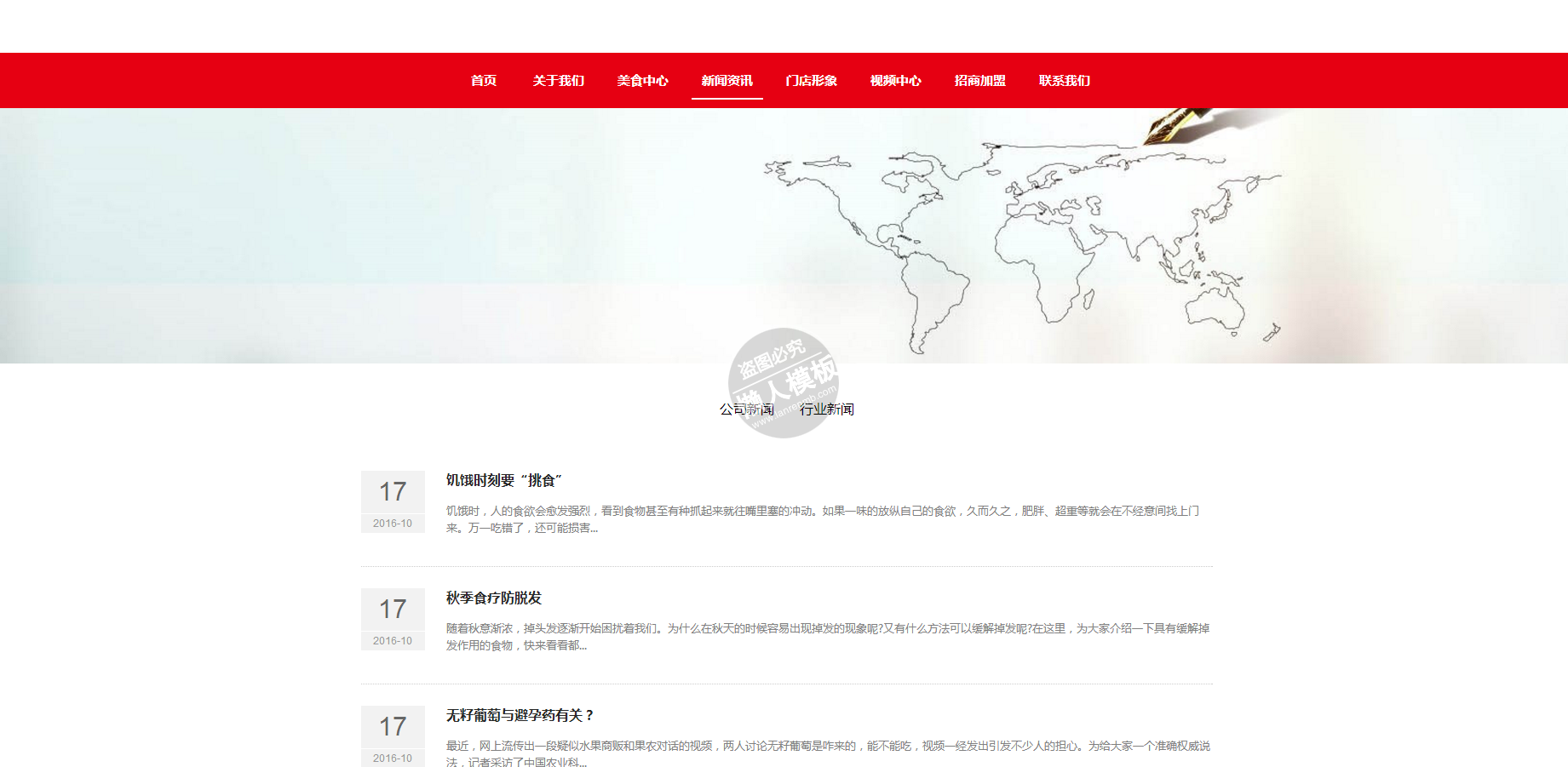The width and height of the screenshot is (1568, 767).
Task: Open article 秋季食疗防脱发
Action: tap(494, 598)
